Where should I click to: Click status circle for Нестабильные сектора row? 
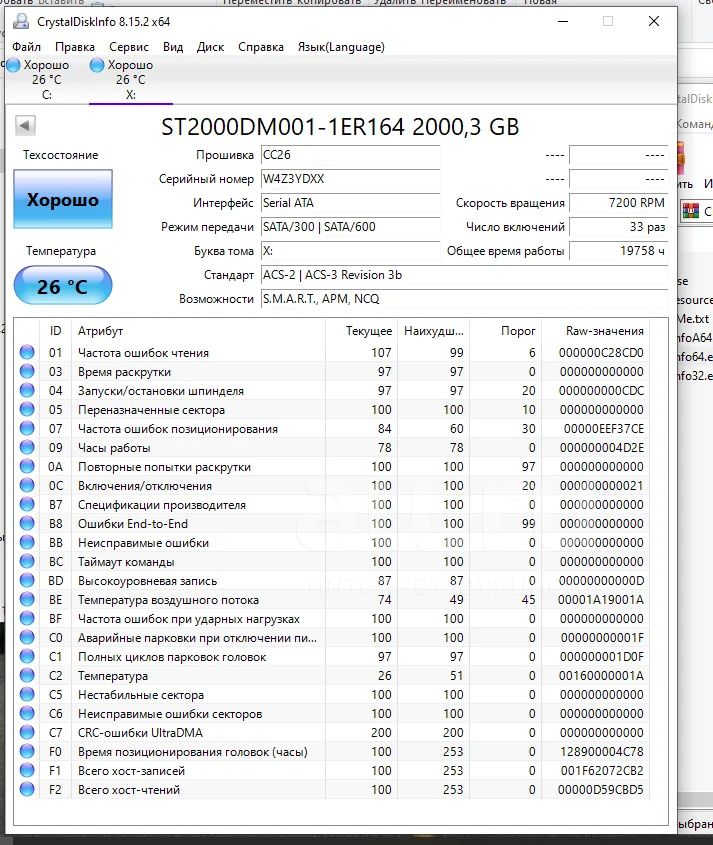pyautogui.click(x=27, y=694)
